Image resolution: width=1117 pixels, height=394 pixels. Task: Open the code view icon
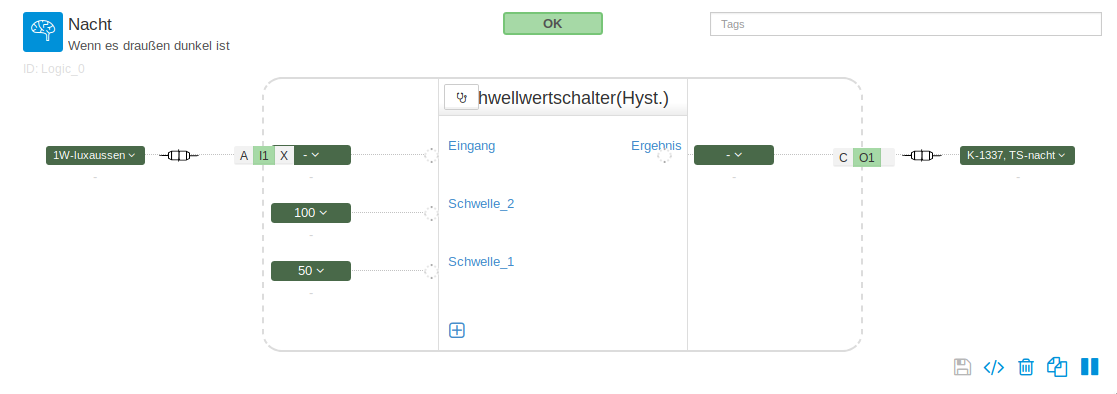point(994,367)
